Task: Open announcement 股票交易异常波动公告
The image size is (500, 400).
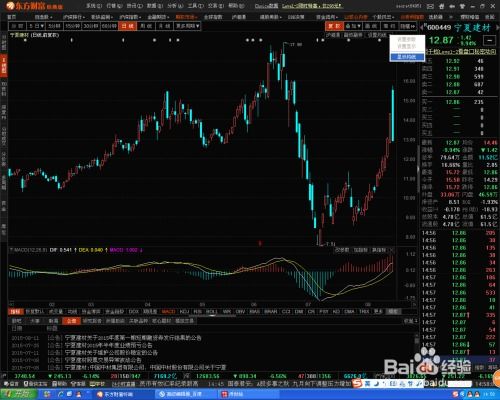Action: (x=103, y=360)
